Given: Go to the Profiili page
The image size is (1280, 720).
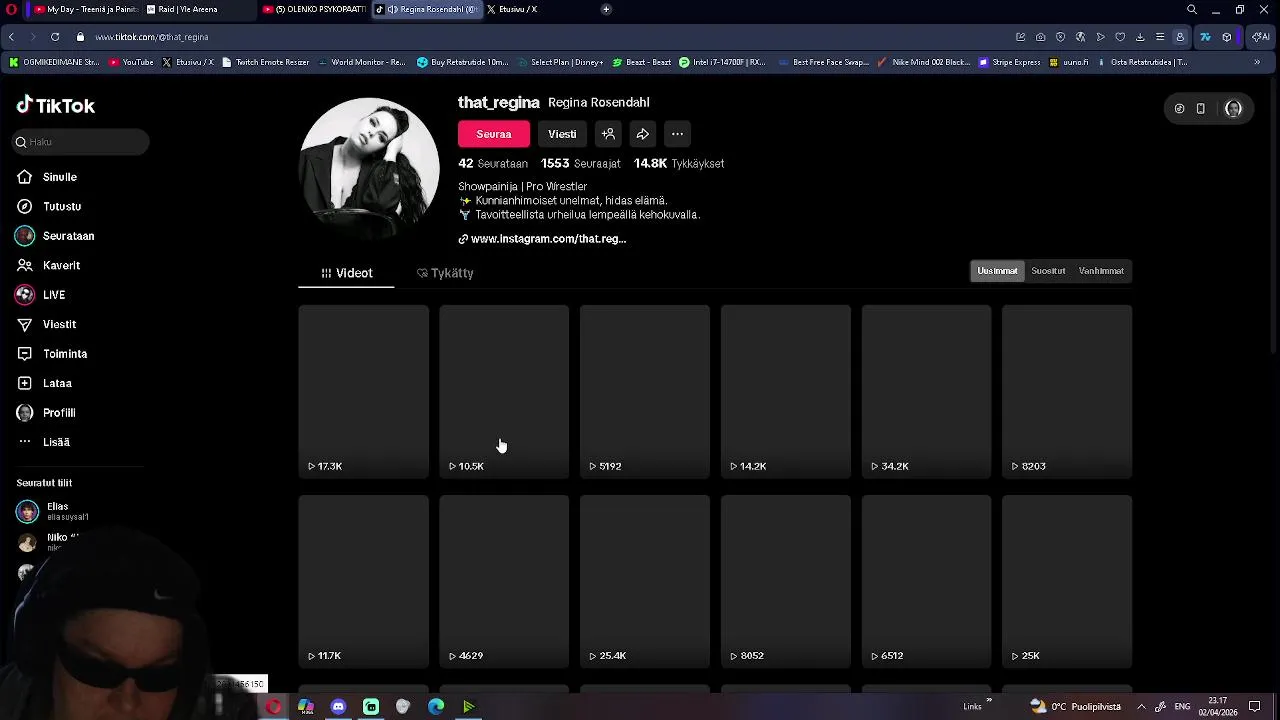Looking at the screenshot, I should 47,413.
